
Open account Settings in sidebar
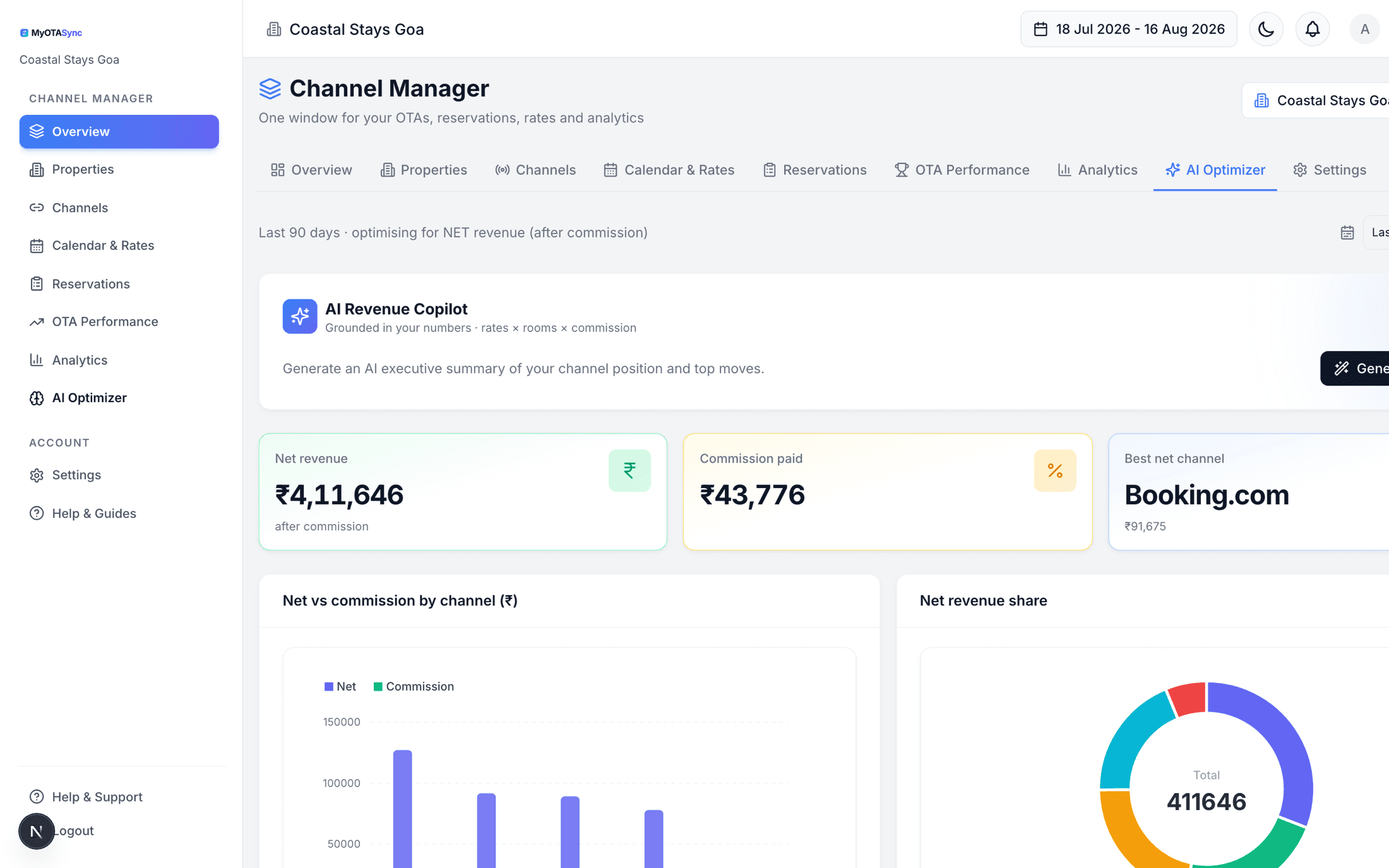pyautogui.click(x=119, y=475)
